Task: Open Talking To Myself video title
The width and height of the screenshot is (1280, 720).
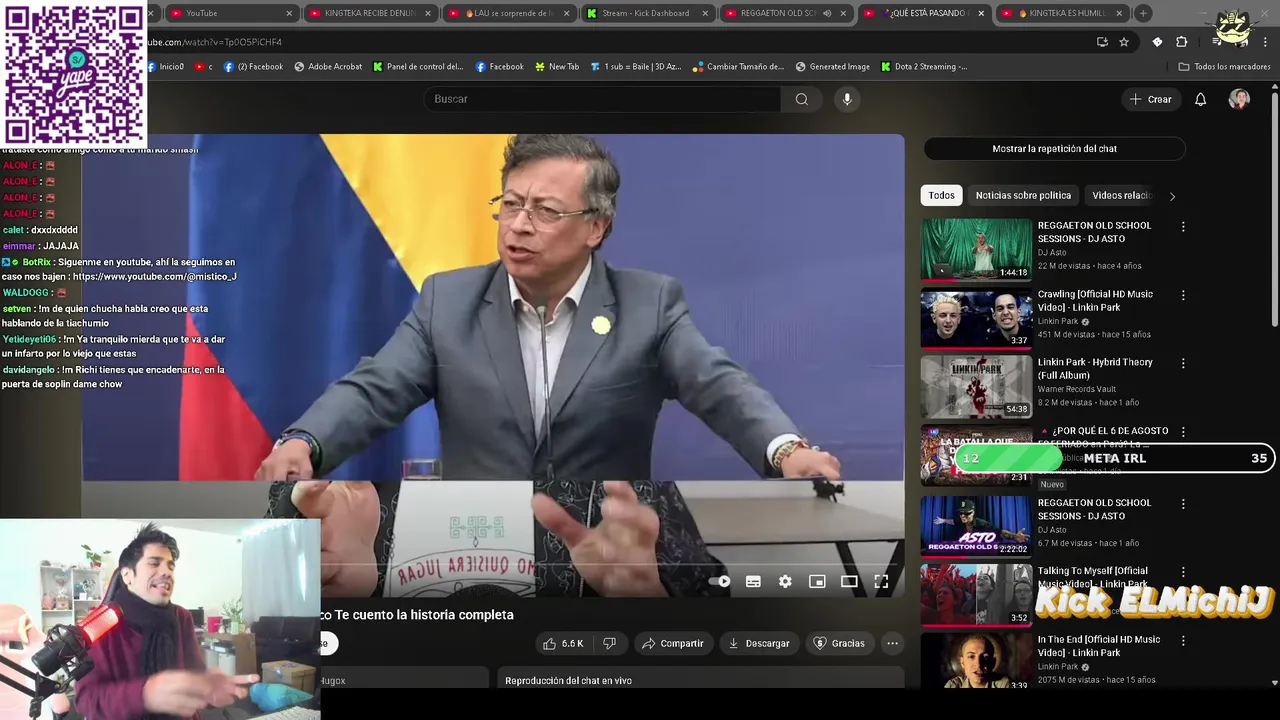Action: point(1093,577)
